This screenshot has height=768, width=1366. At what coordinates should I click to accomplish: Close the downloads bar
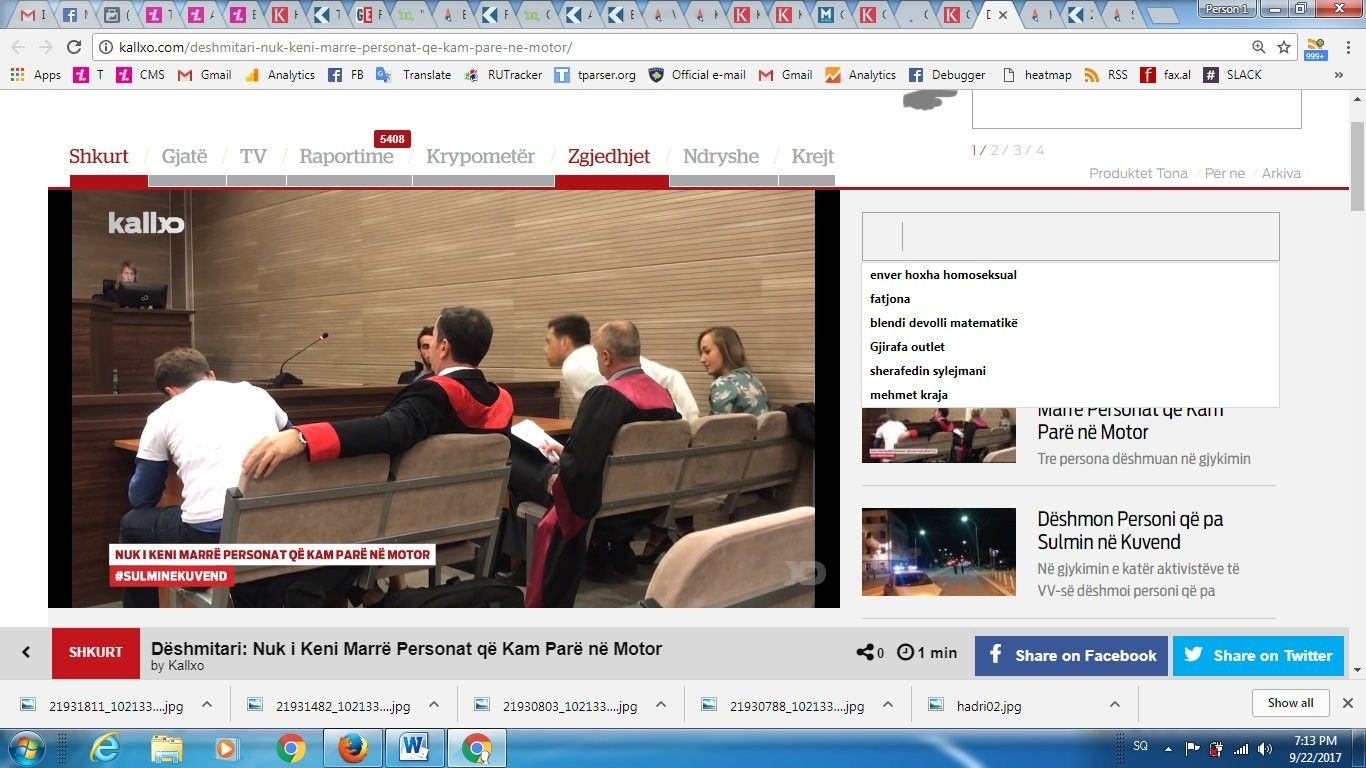(x=1347, y=703)
